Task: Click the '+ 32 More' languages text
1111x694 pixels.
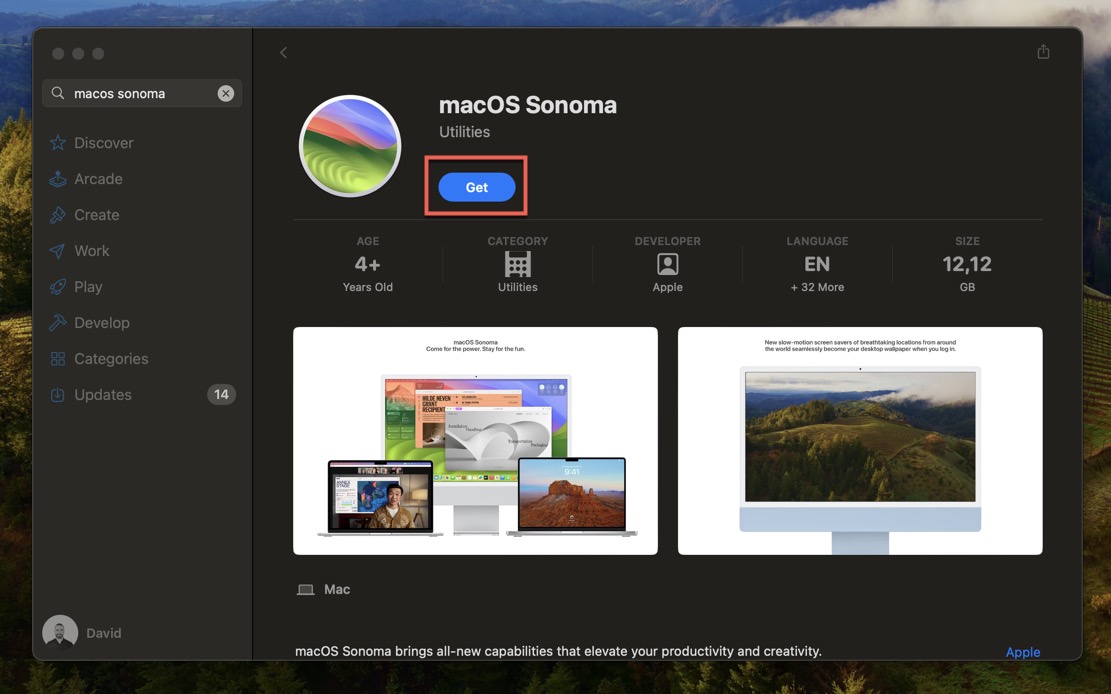Action: coord(817,287)
